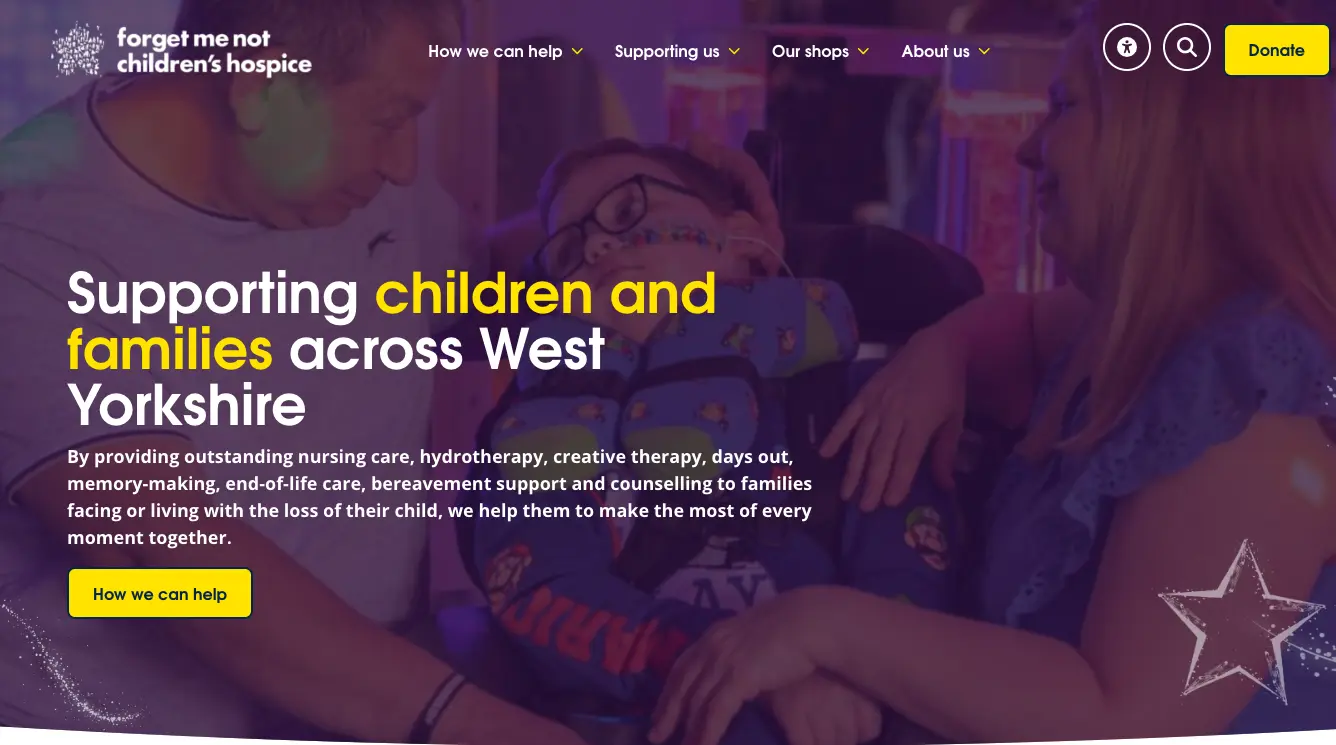Expand the chevron beside Our shops

pyautogui.click(x=863, y=52)
